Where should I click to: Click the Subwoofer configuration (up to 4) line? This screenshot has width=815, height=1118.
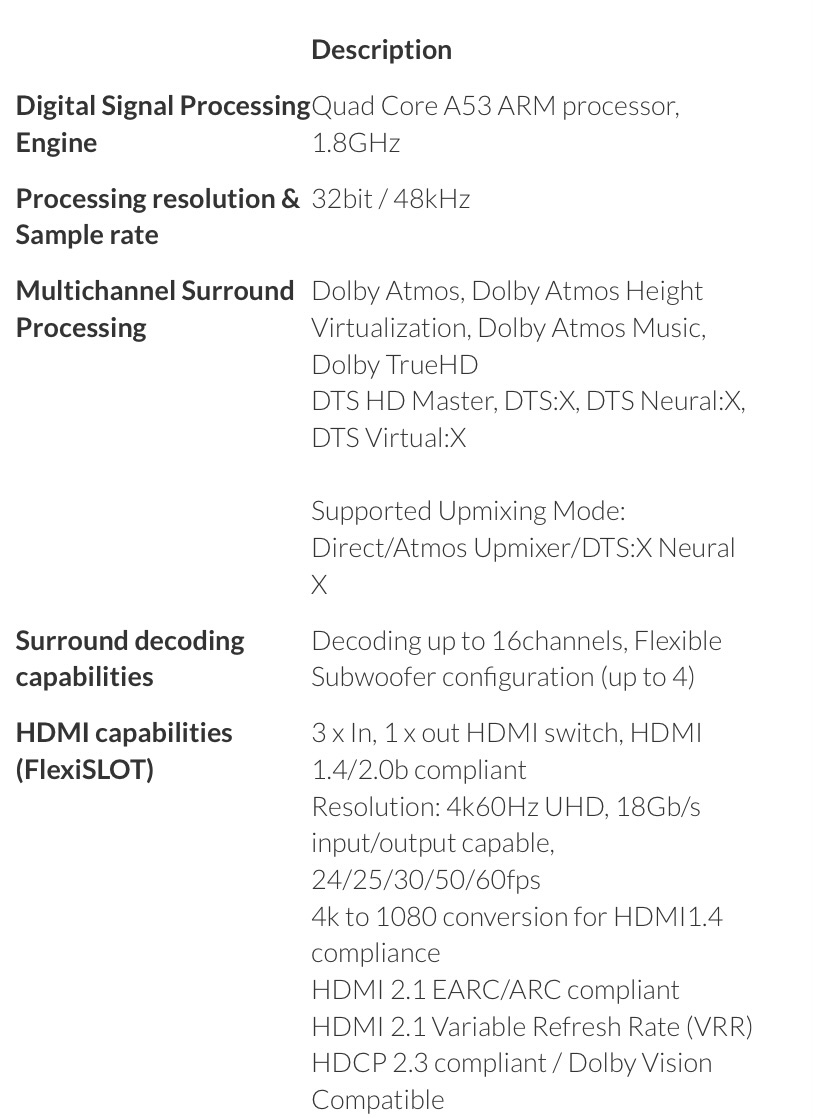click(502, 677)
